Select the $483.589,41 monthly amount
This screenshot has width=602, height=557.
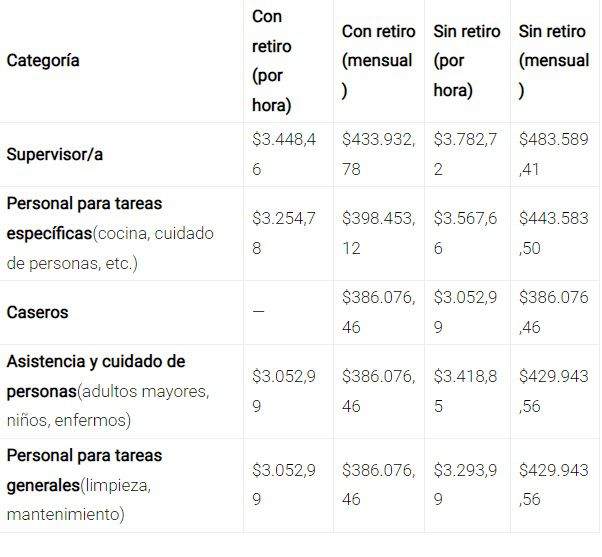point(554,154)
